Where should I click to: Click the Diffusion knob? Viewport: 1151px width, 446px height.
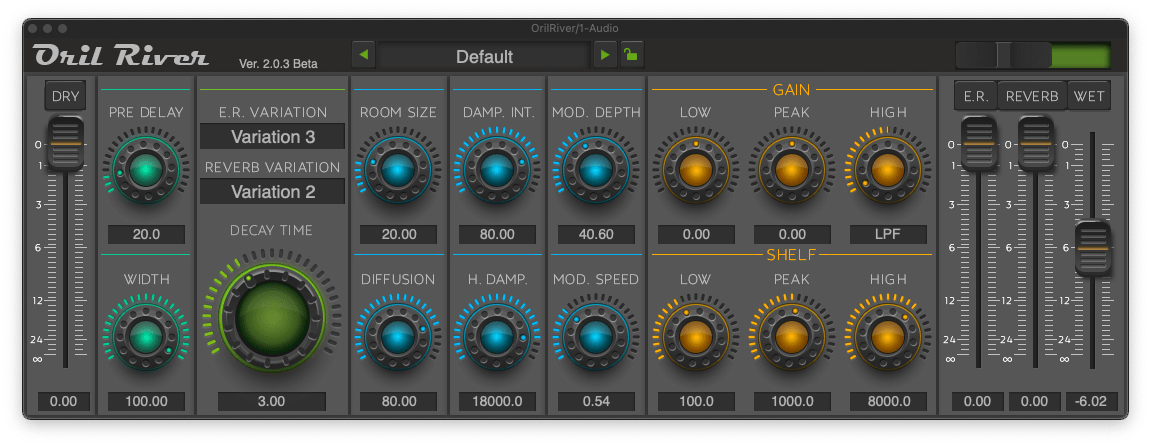[398, 337]
